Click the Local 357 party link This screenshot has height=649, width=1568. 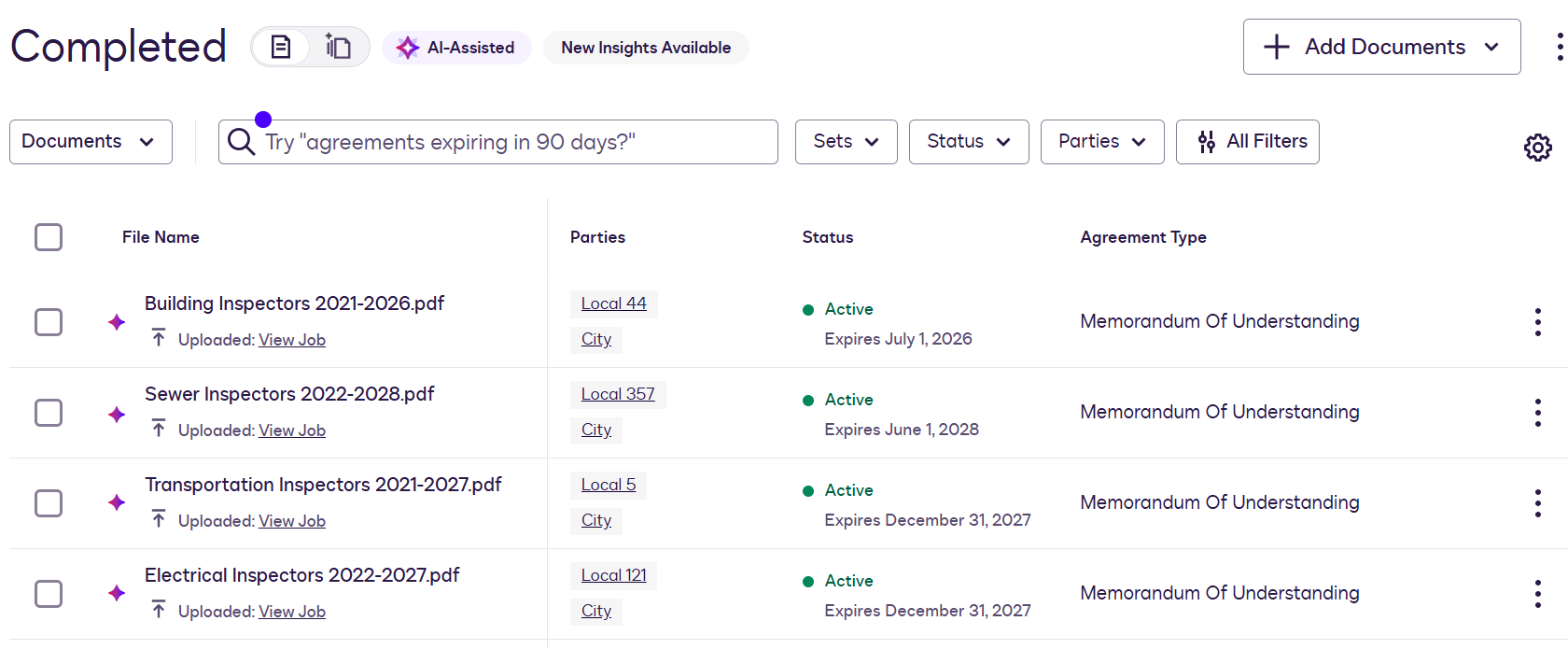click(618, 394)
